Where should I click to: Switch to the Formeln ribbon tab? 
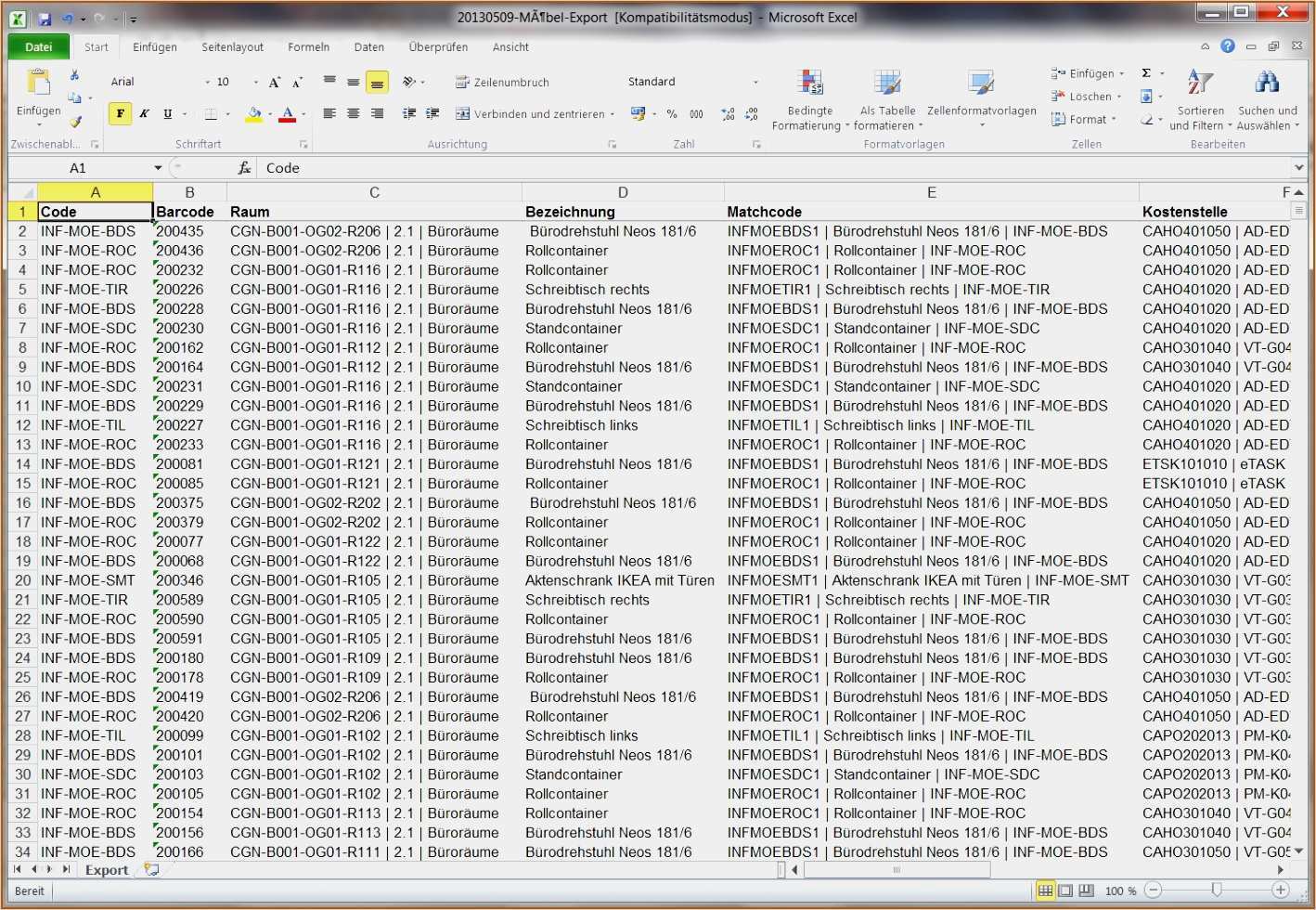[x=308, y=46]
